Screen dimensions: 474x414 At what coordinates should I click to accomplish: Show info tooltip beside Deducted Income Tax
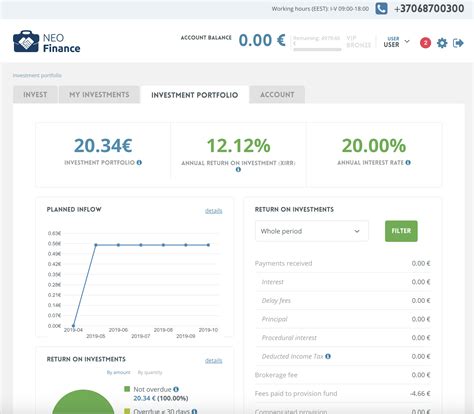pos(328,356)
